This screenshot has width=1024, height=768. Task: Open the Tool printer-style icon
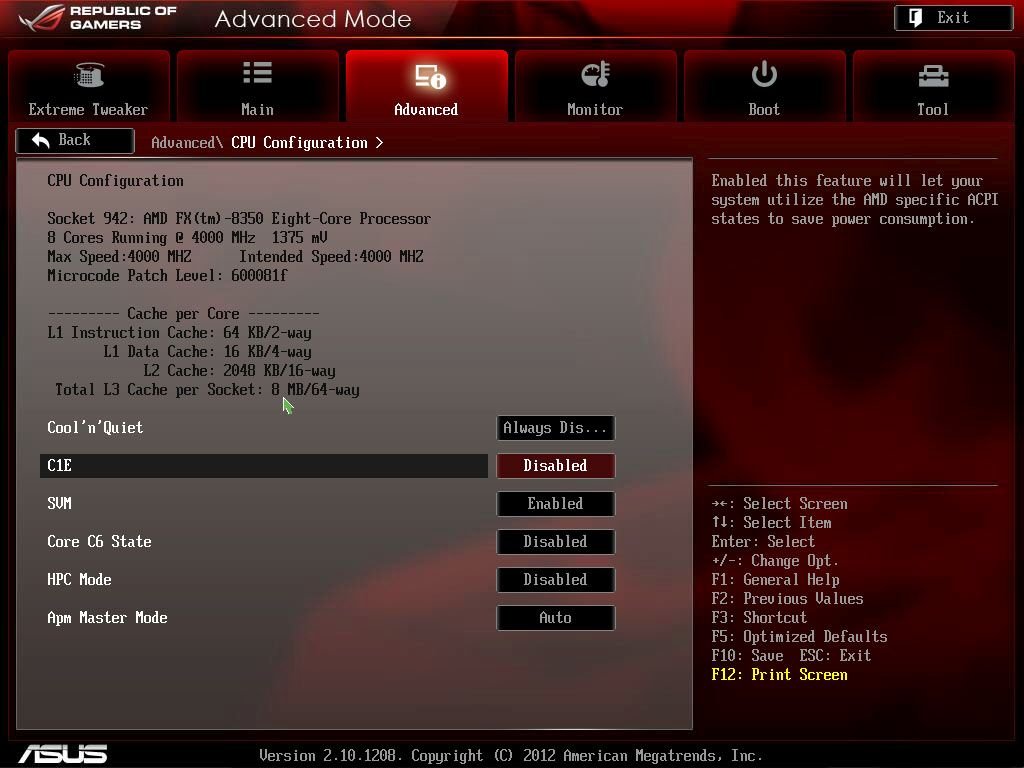933,76
